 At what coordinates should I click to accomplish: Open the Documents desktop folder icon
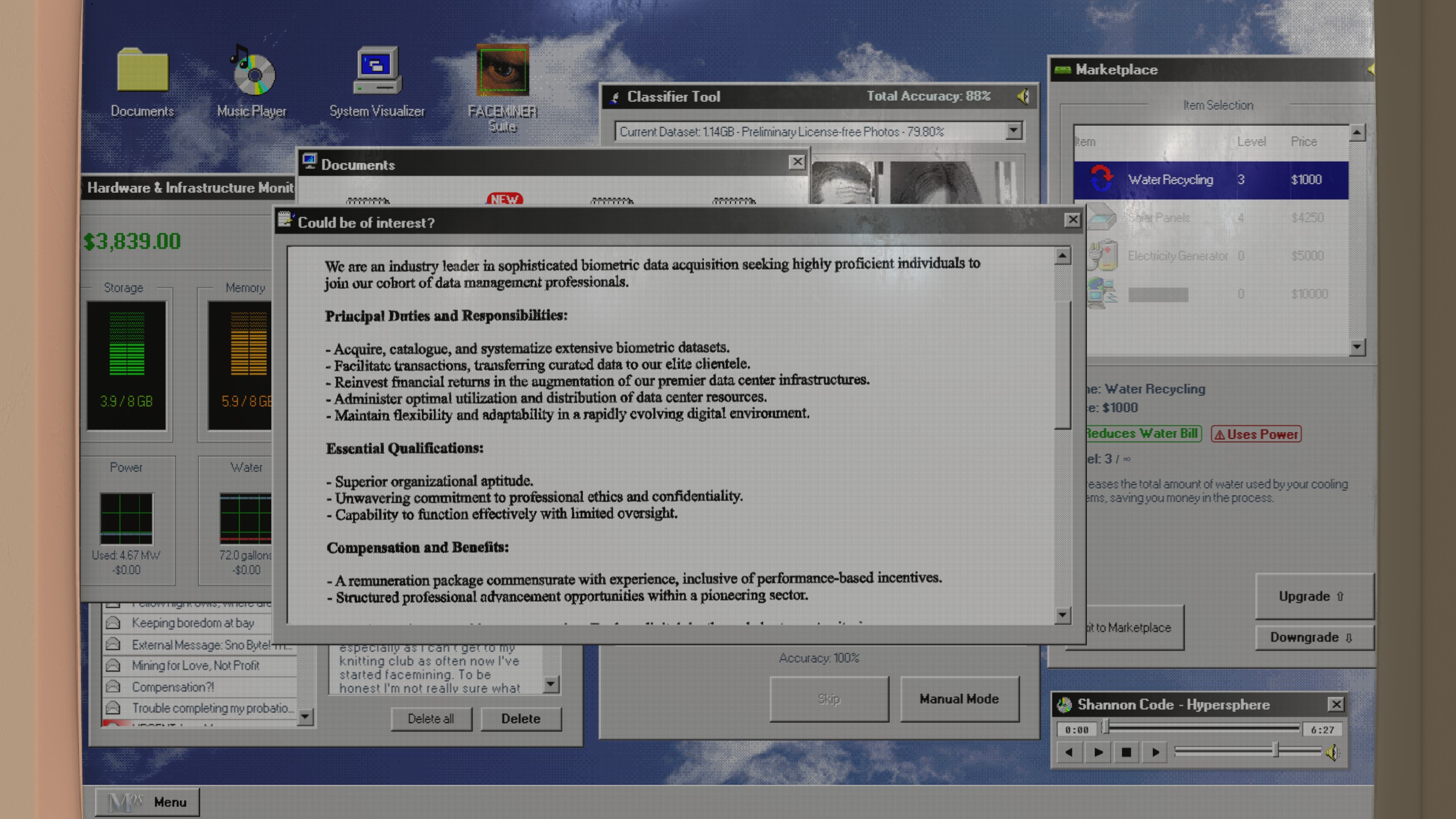pyautogui.click(x=142, y=71)
